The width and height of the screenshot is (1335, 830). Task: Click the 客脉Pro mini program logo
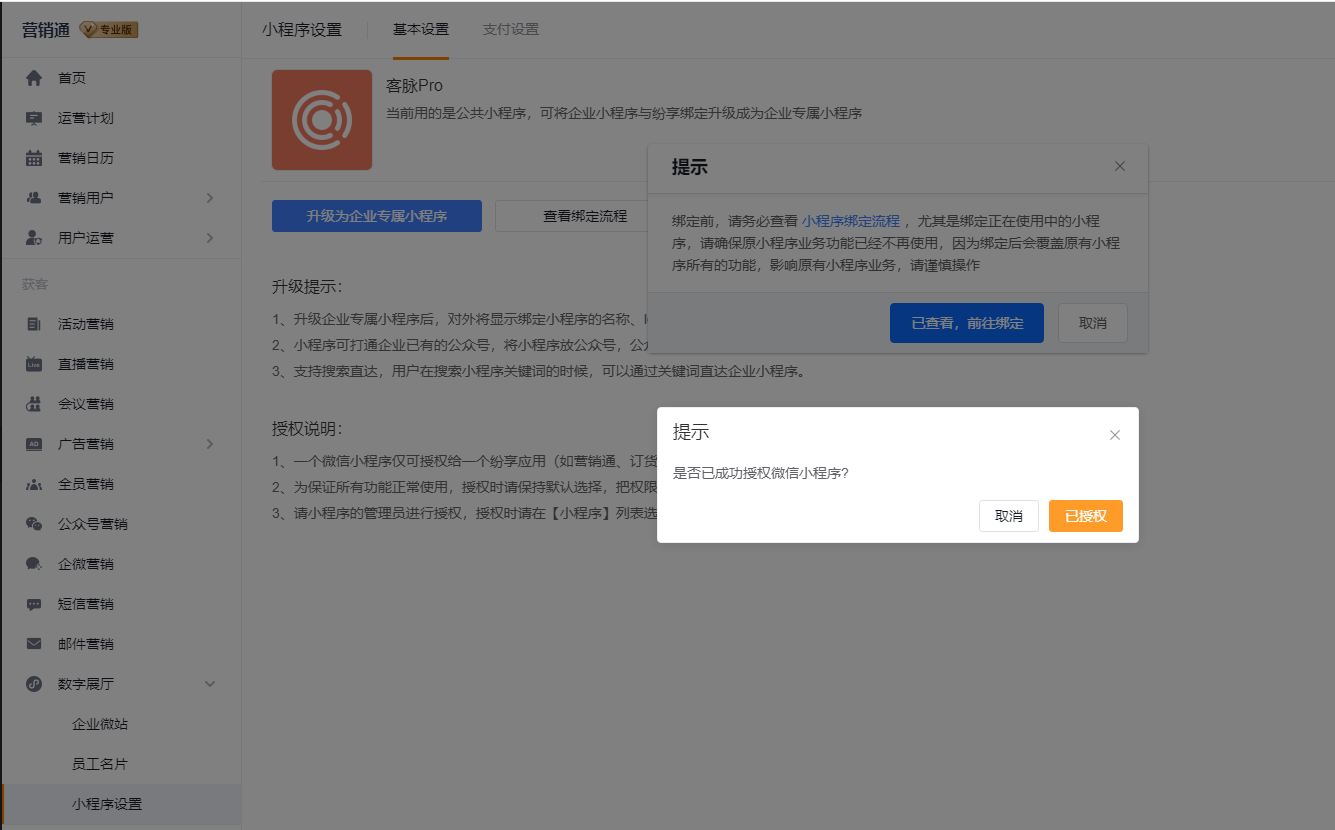point(322,120)
